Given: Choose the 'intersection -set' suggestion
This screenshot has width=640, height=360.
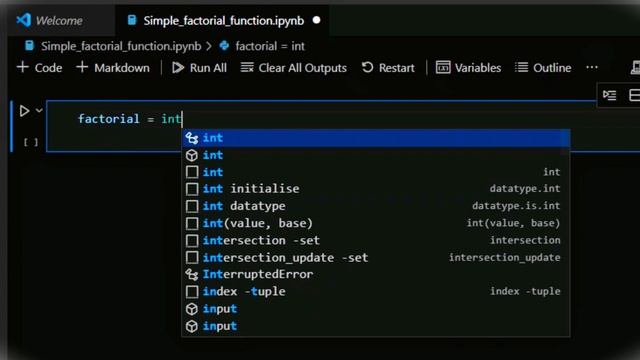Looking at the screenshot, I should point(376,240).
